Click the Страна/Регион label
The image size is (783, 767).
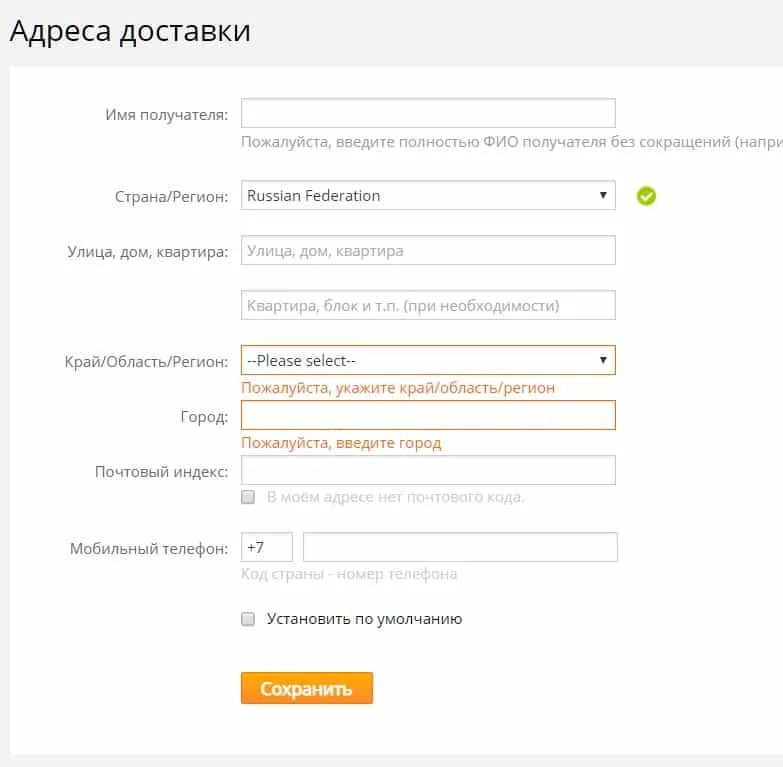[172, 197]
